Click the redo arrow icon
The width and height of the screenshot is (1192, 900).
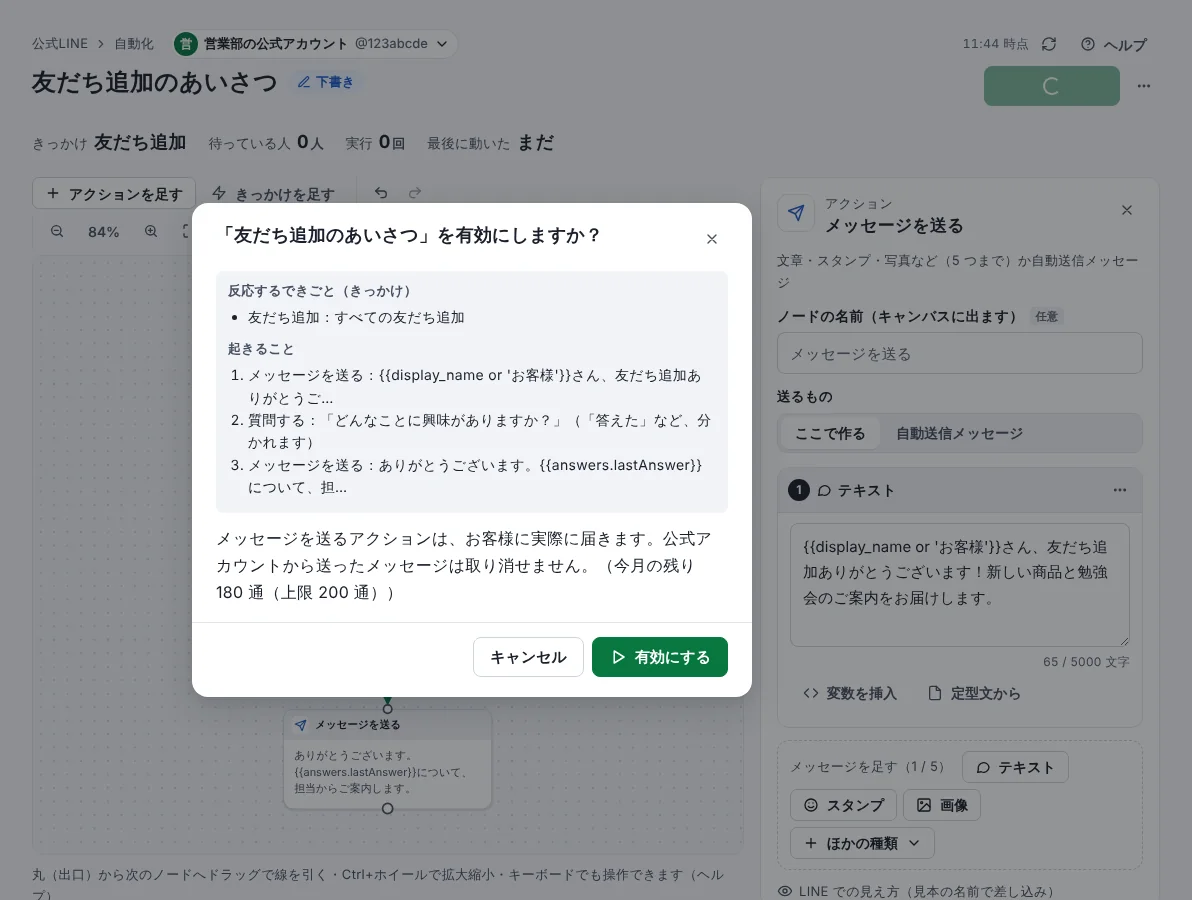(x=414, y=193)
